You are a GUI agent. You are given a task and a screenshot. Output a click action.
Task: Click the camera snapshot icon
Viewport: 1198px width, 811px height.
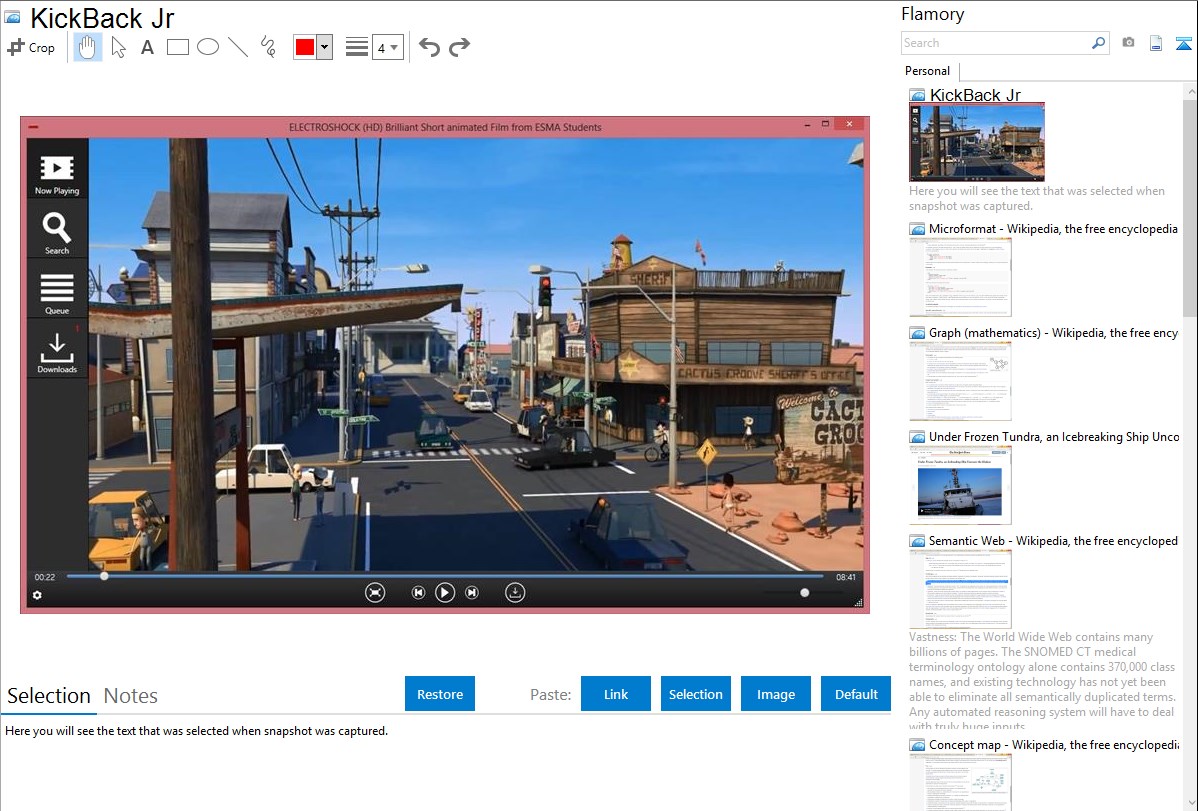pos(1128,43)
